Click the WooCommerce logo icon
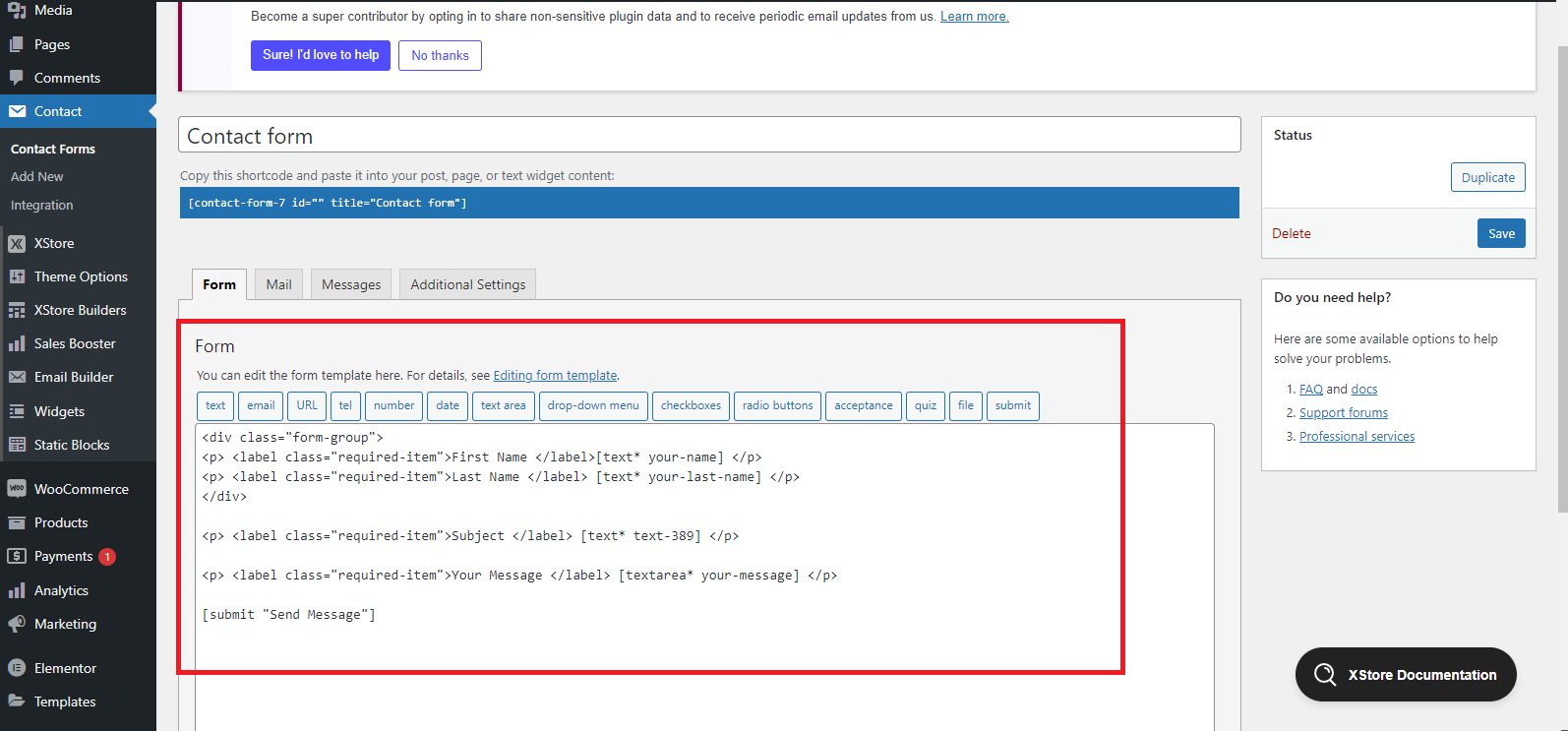The height and width of the screenshot is (731, 1568). [x=17, y=489]
